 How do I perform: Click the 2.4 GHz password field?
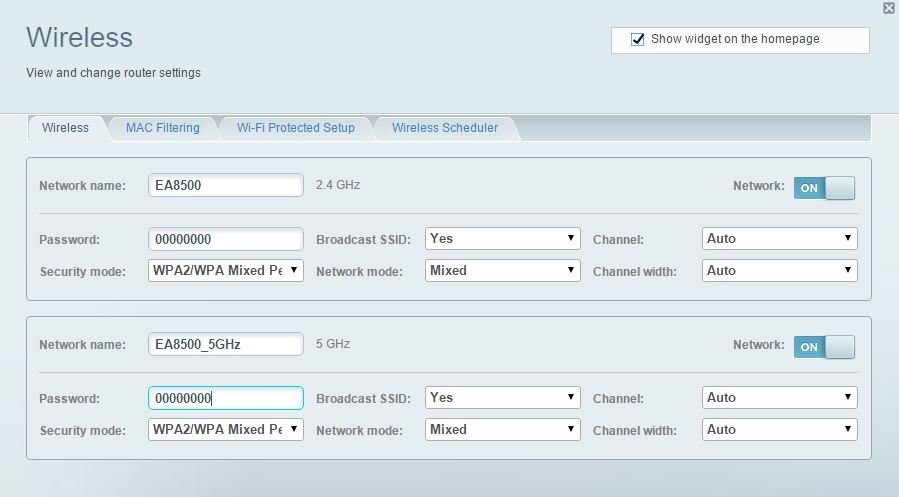[x=226, y=239]
